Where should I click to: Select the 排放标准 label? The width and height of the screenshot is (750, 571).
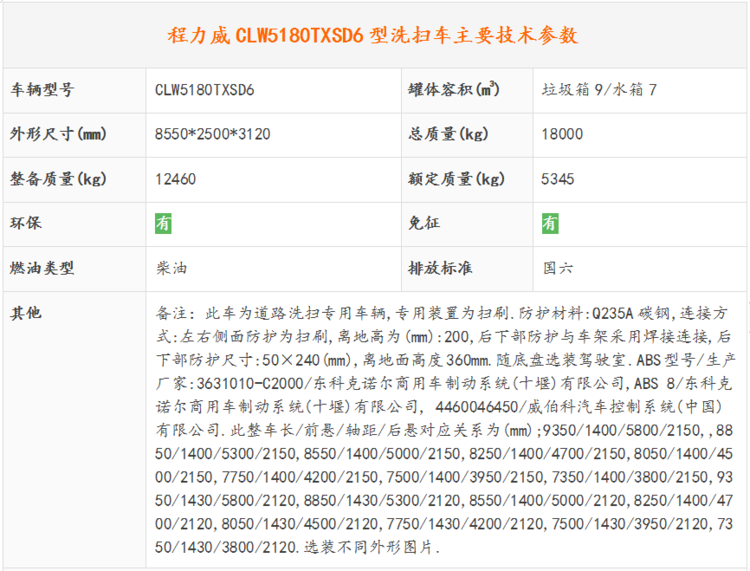440,268
